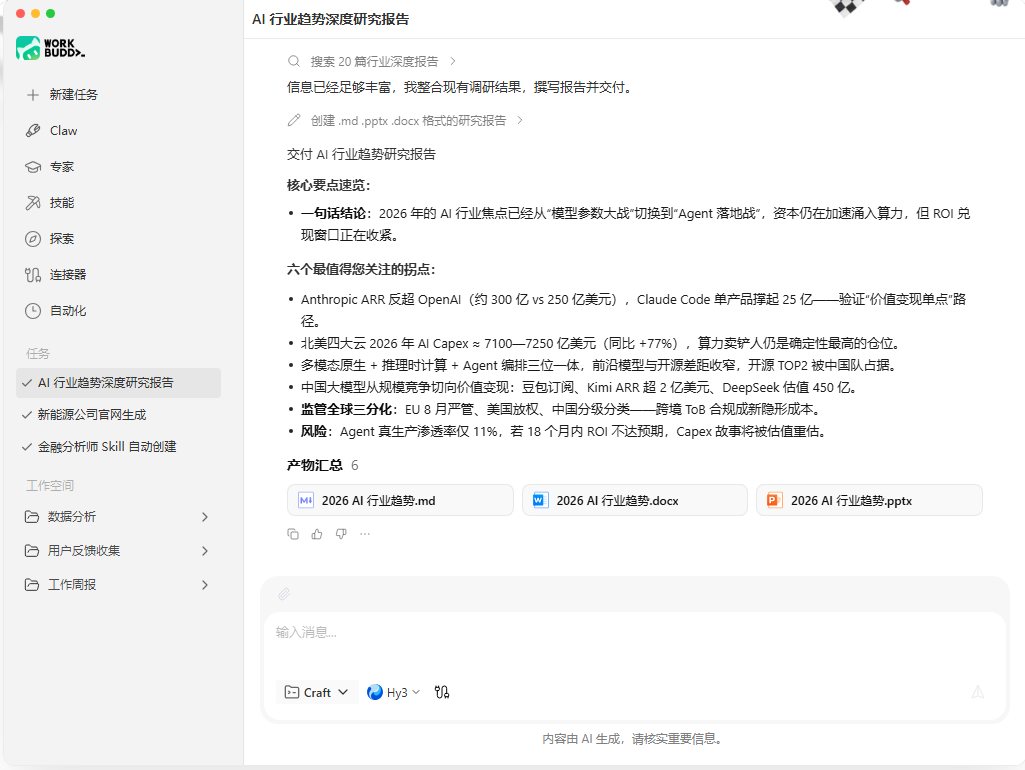Click the markdown icon of 2026 AI 行业趋势.md
This screenshot has width=1025, height=770.
coord(306,500)
